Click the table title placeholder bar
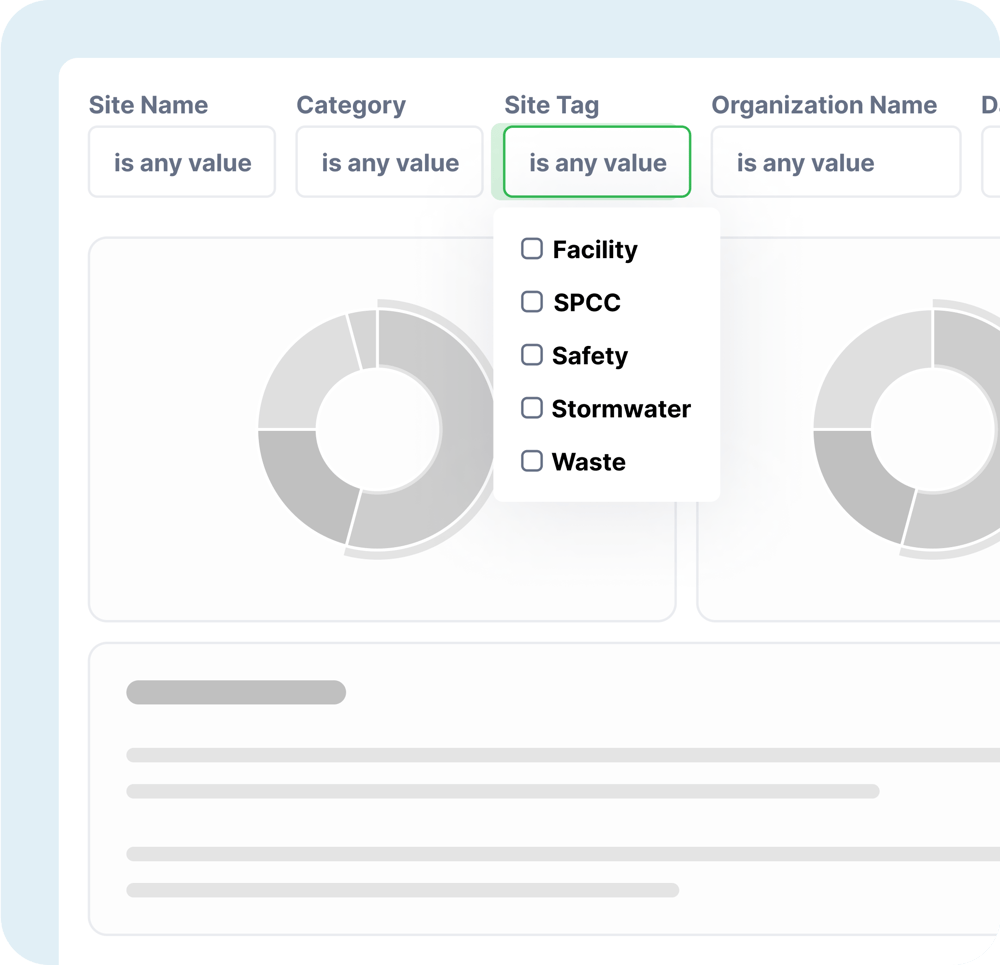 coord(235,692)
